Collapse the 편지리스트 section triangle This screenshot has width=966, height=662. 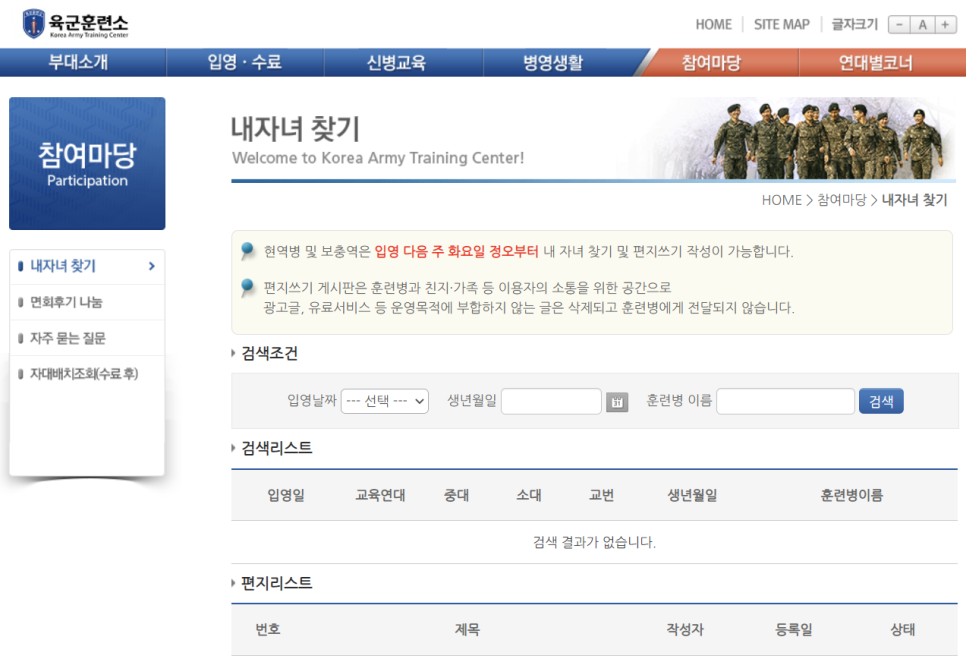click(233, 583)
